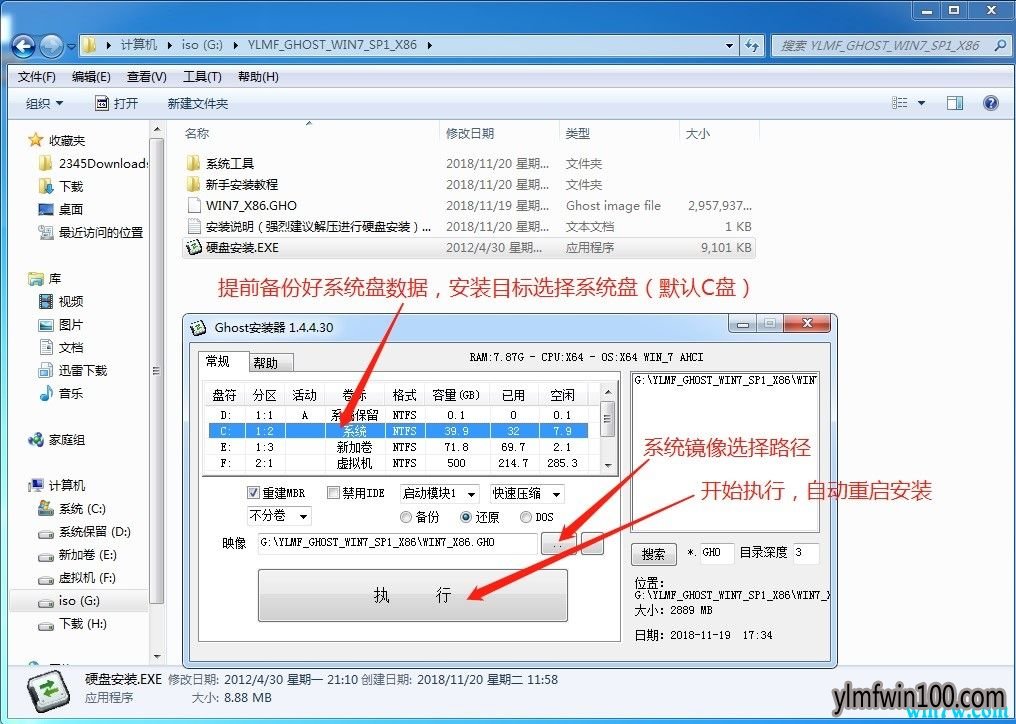Select partition row F: 虚拟机
Screen dimensions: 1016x724
(398, 463)
